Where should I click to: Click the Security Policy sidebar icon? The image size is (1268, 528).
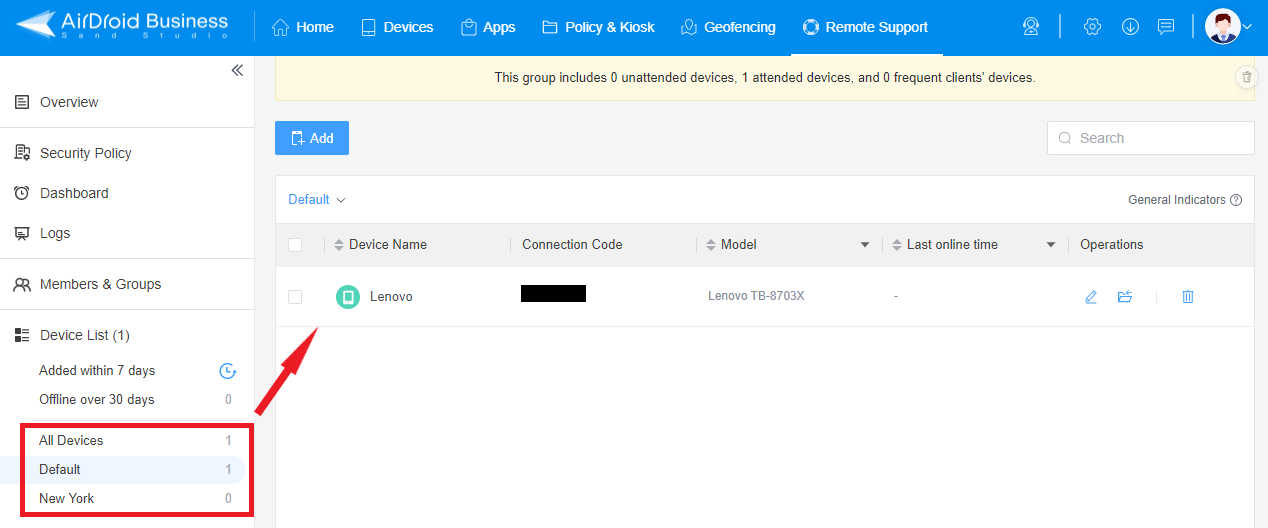tap(22, 153)
